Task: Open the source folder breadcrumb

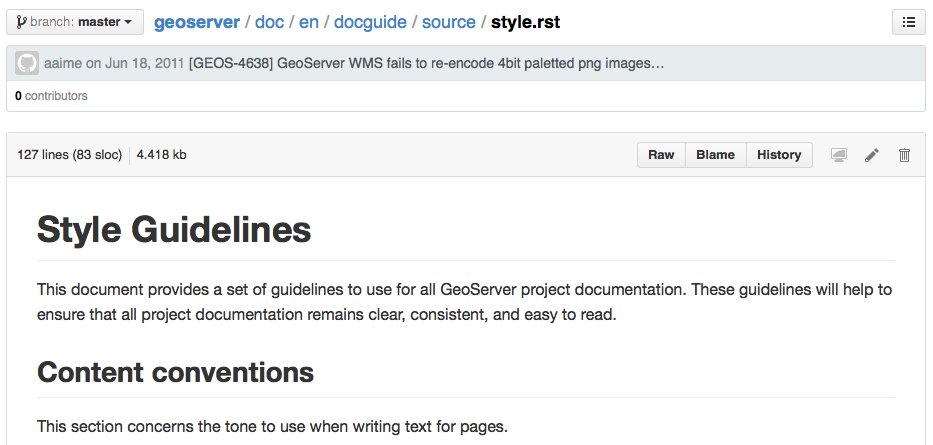Action: click(x=449, y=23)
